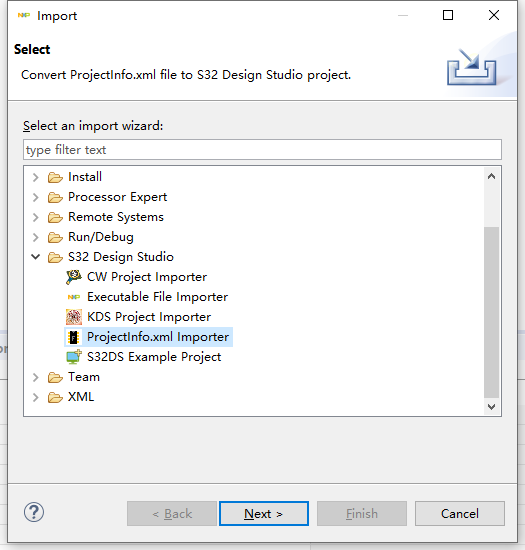Click the KDS Project Importer icon
The width and height of the screenshot is (525, 550).
coord(74,317)
